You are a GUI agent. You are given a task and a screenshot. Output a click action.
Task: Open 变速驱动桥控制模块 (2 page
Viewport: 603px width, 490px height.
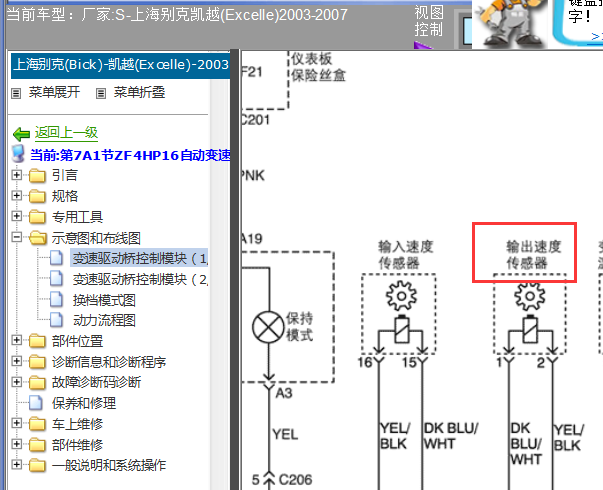click(140, 279)
